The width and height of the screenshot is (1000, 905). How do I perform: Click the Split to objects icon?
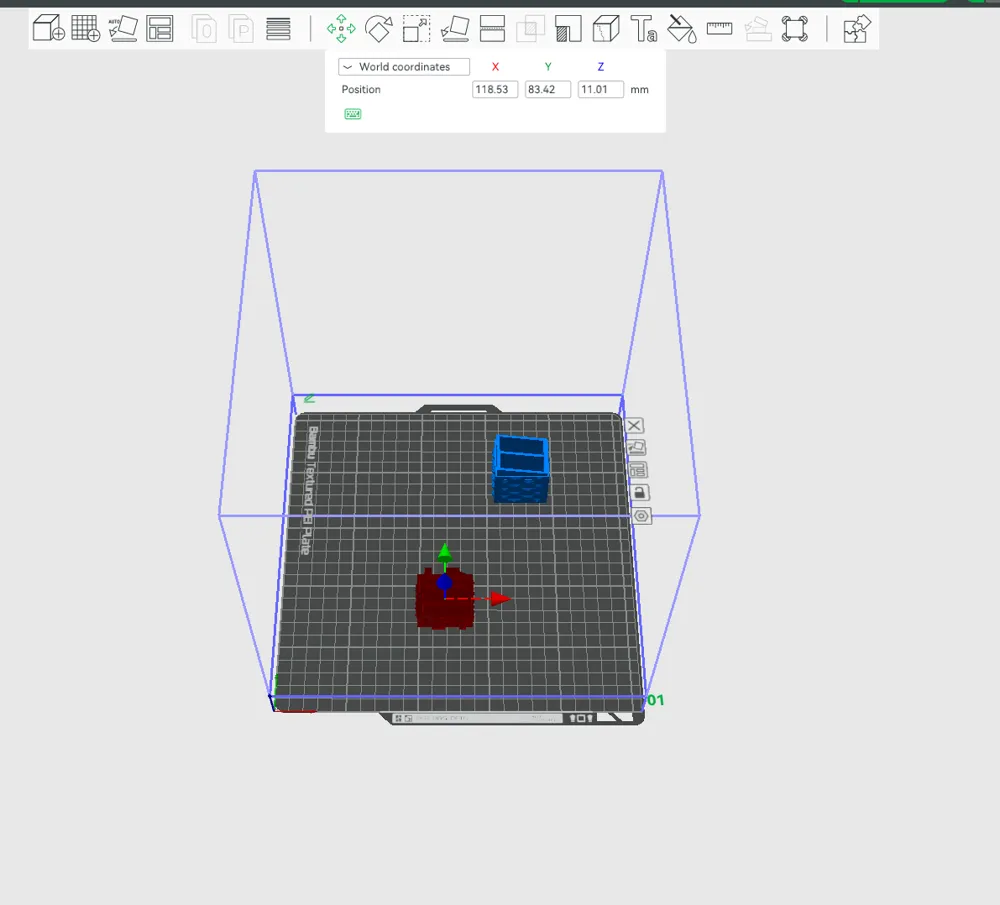204,29
